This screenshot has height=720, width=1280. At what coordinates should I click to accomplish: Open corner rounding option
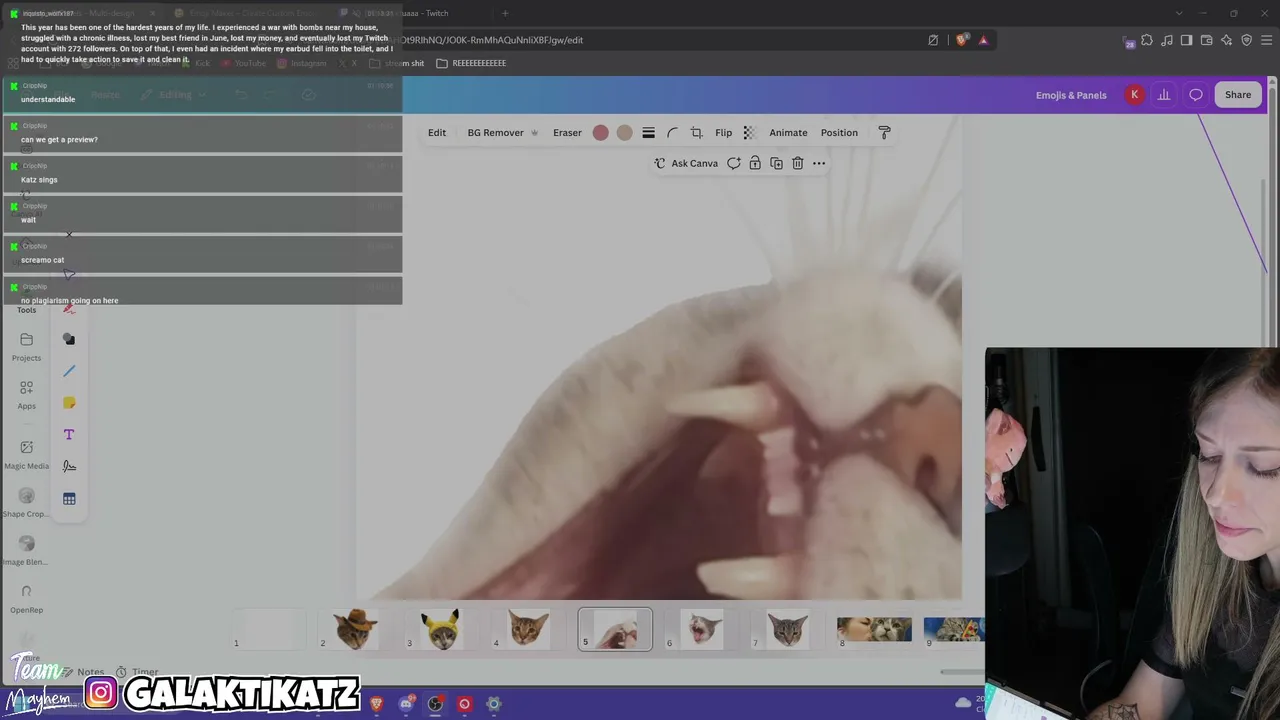pyautogui.click(x=672, y=133)
